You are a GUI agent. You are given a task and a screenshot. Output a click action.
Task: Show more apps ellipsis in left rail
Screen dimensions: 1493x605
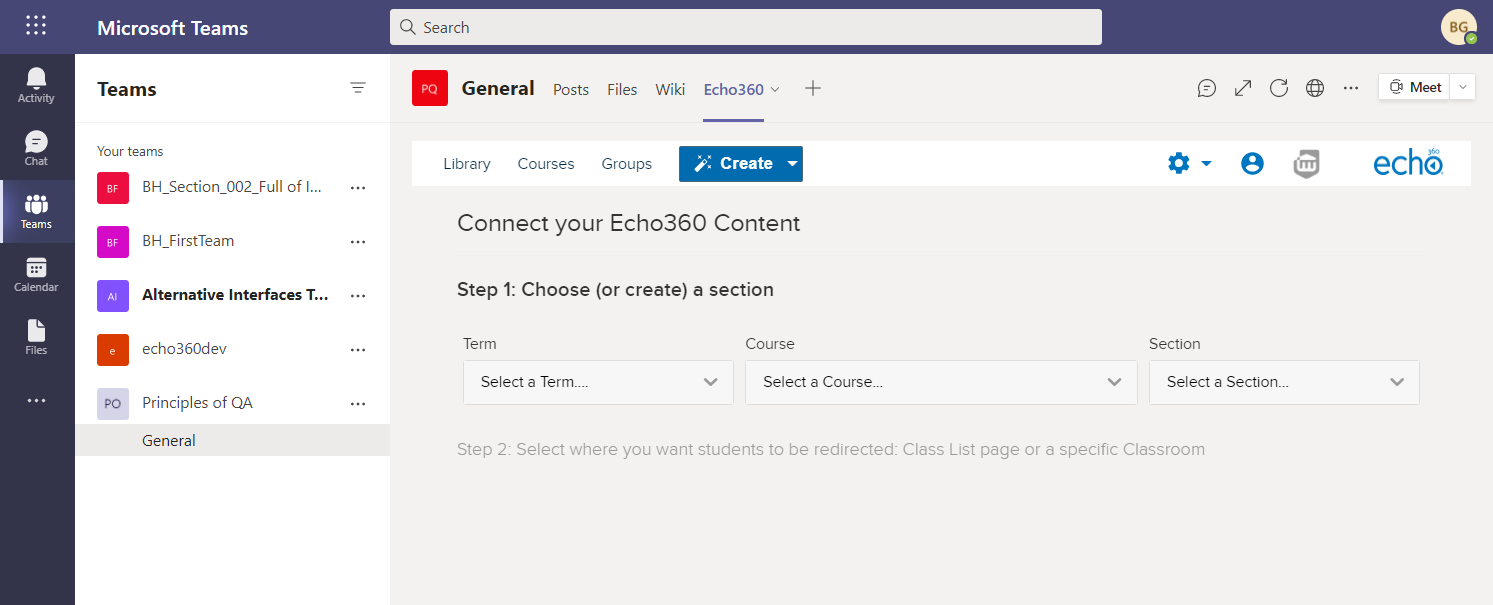click(36, 401)
